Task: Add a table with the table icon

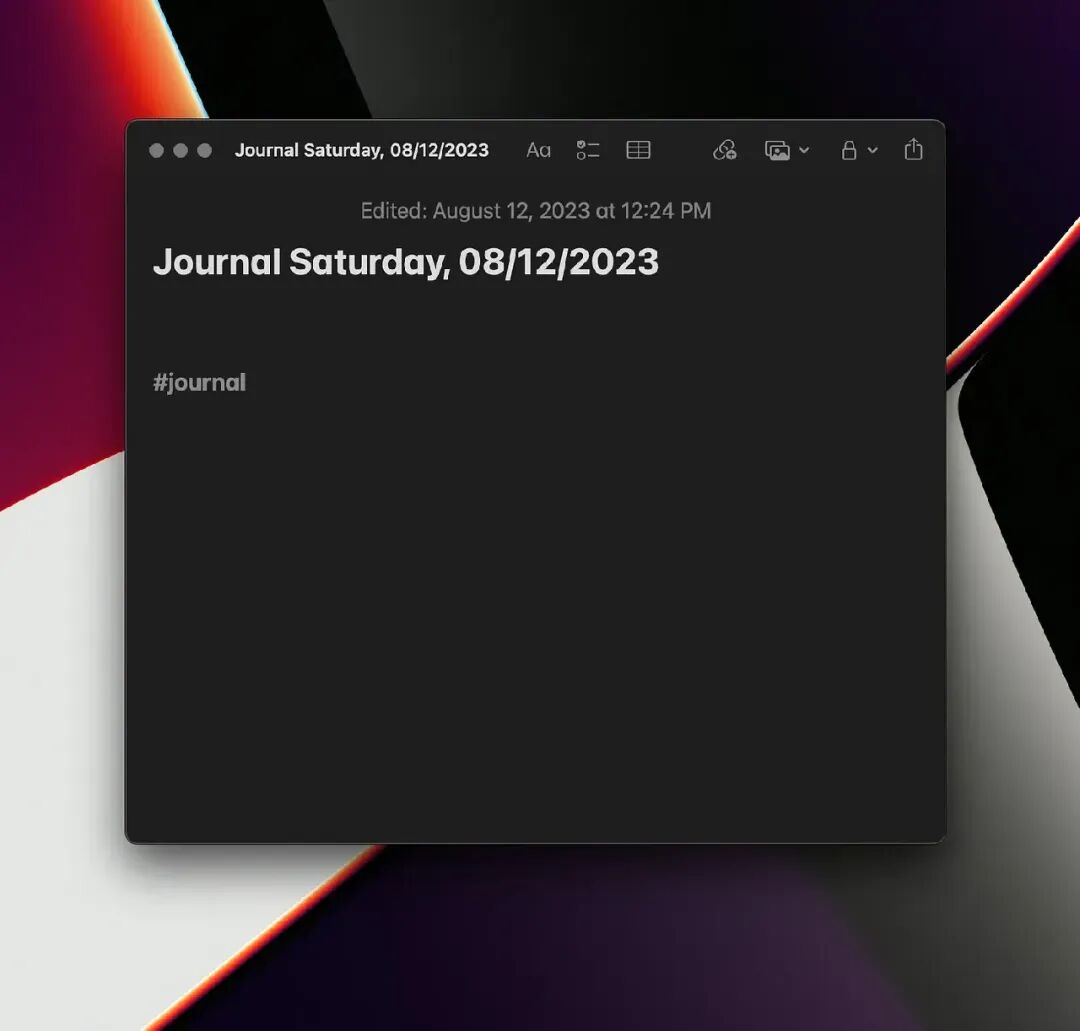Action: [x=638, y=150]
